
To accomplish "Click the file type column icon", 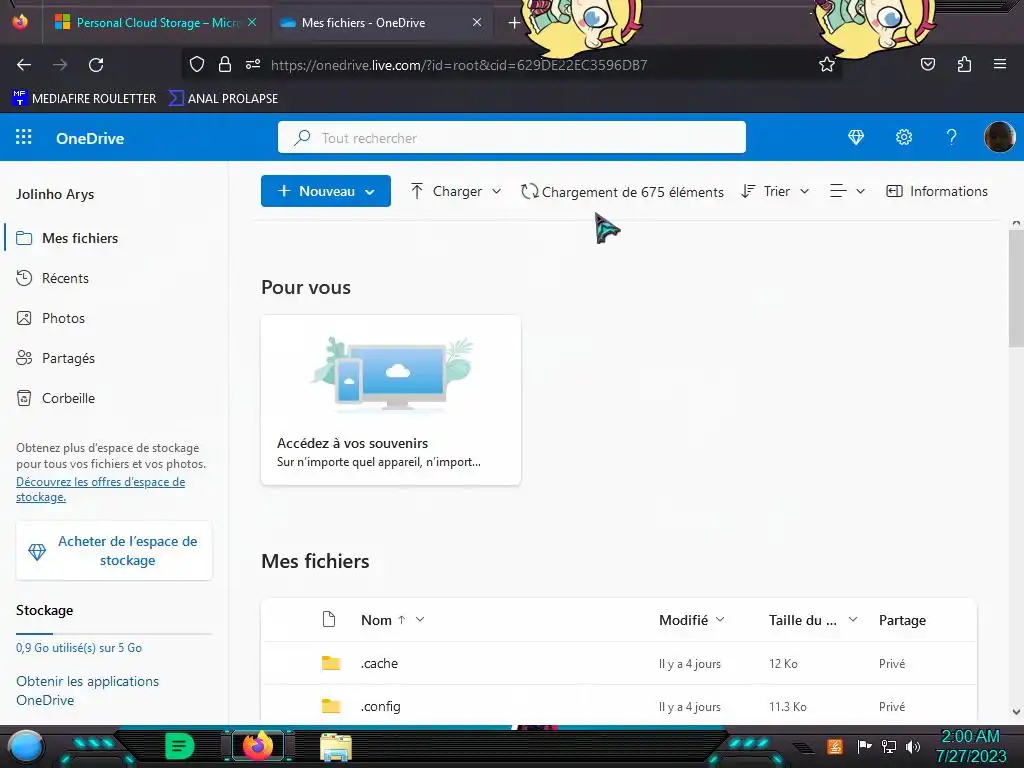I will pos(329,619).
